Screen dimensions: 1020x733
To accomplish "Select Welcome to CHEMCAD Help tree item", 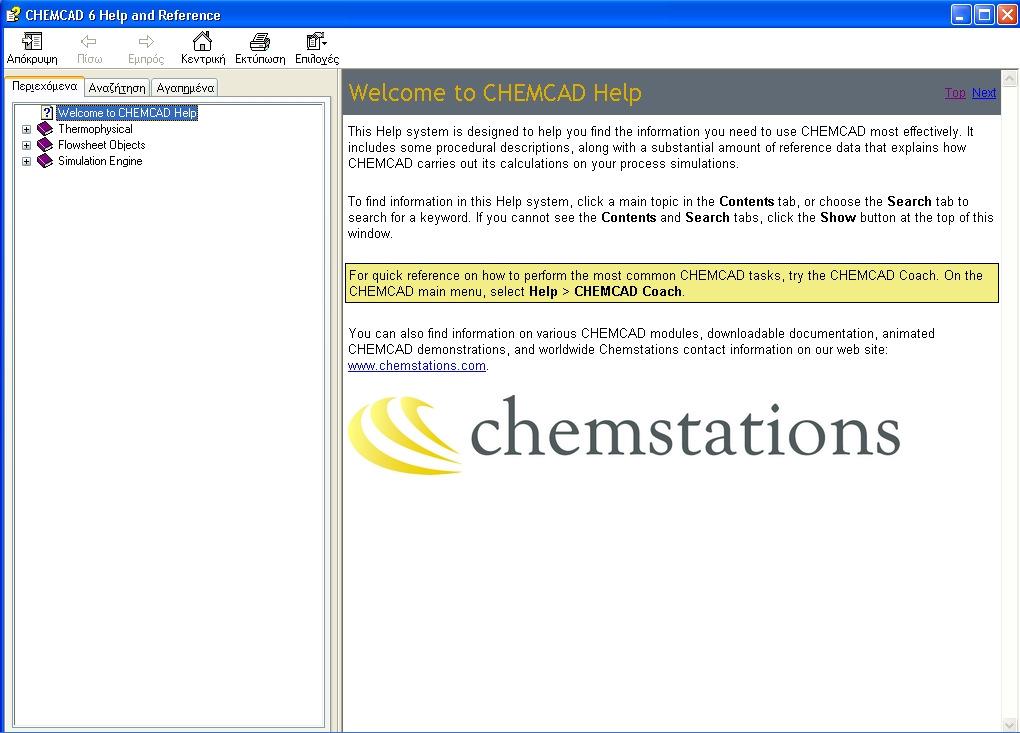I will 127,113.
